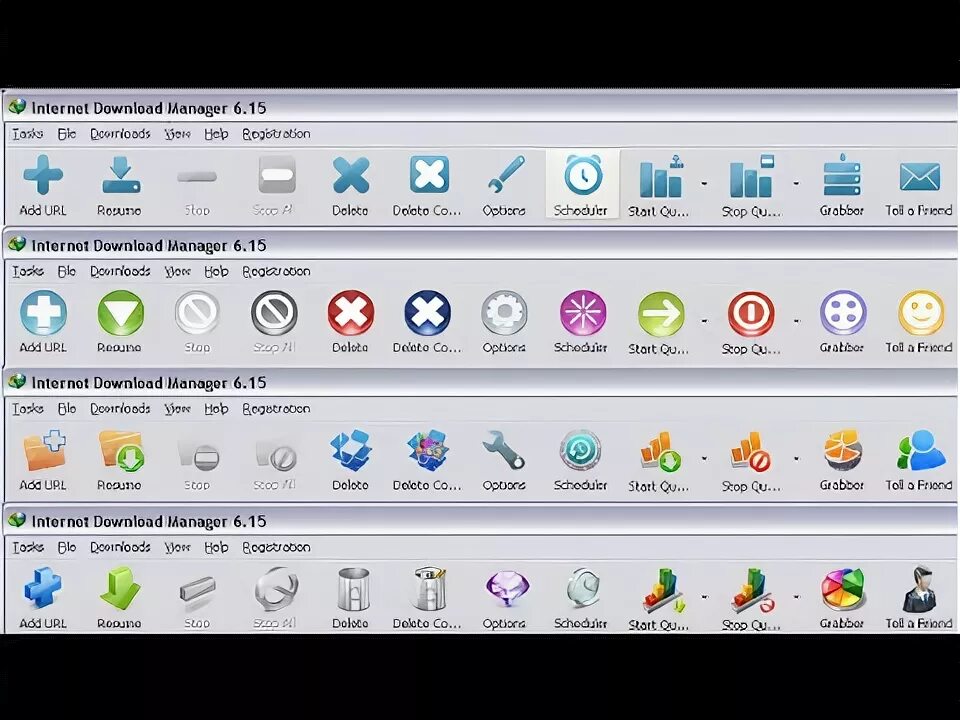Open the Help menu in the third window
960x720 pixels.
coord(216,408)
